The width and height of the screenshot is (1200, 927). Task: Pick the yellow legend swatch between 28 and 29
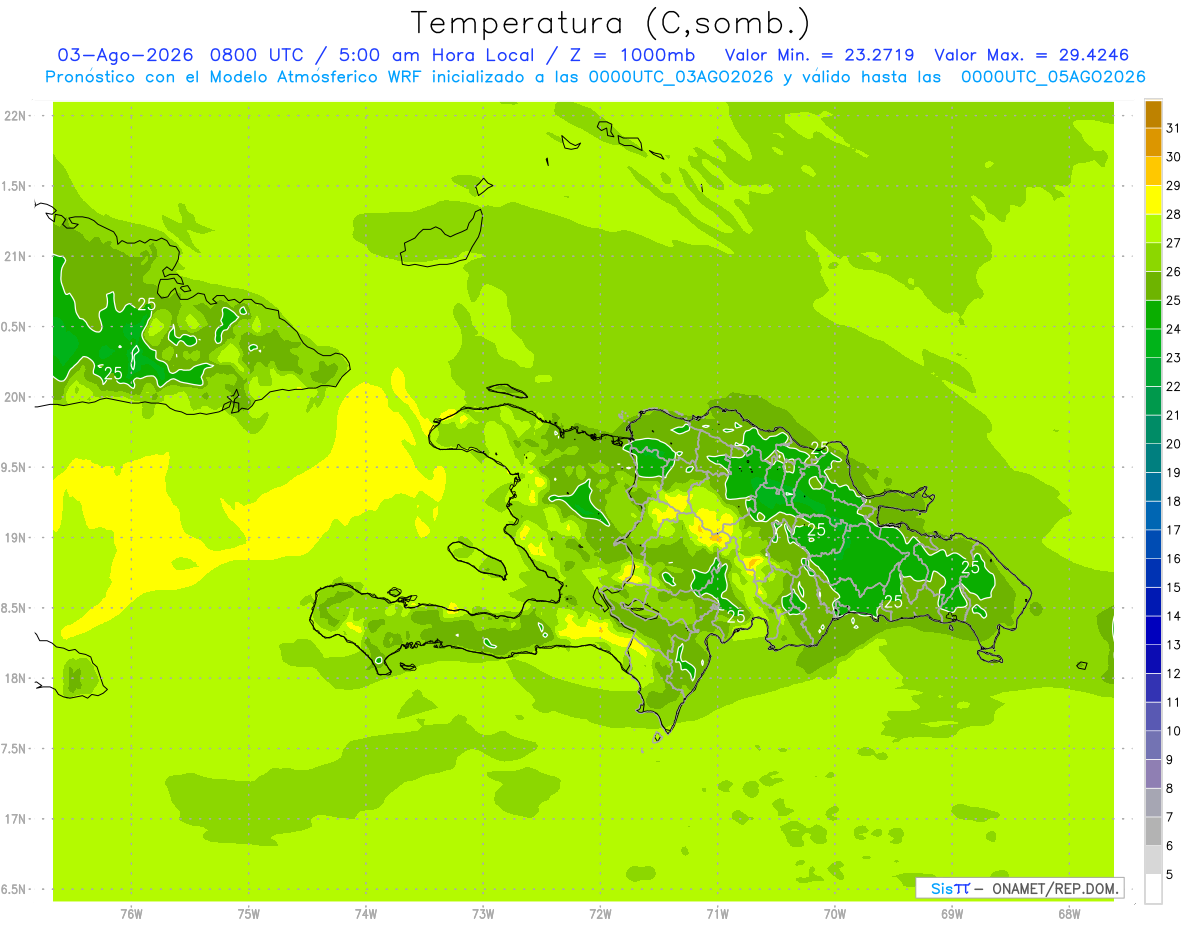pyautogui.click(x=1153, y=199)
